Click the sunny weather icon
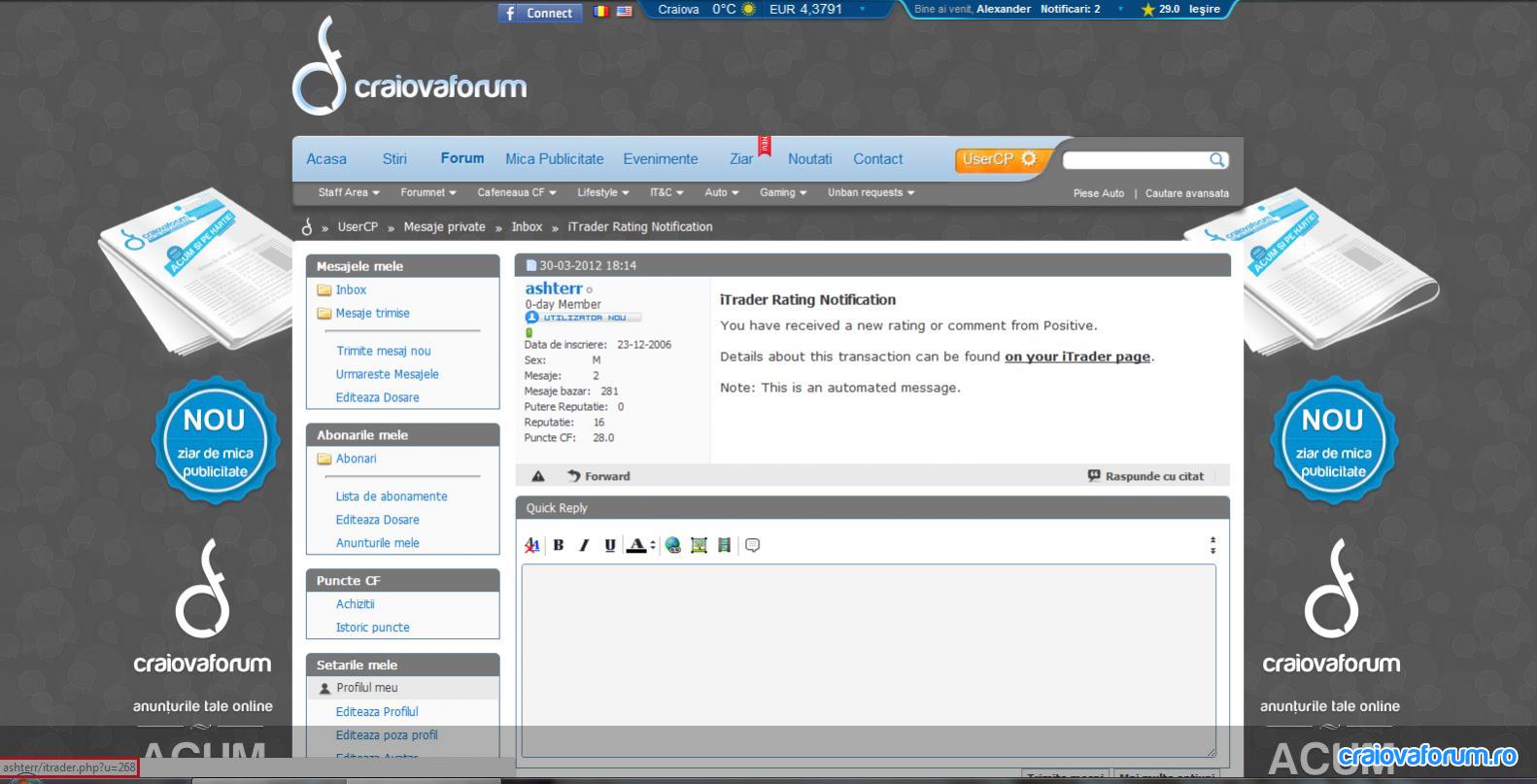The width and height of the screenshot is (1537, 784). coord(748,10)
